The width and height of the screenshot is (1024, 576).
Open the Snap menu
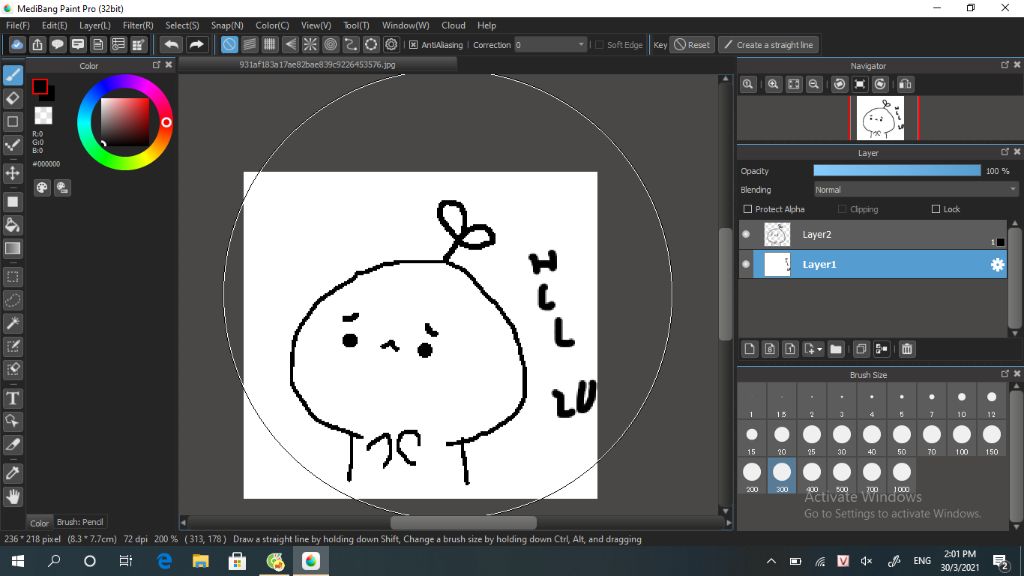(227, 25)
